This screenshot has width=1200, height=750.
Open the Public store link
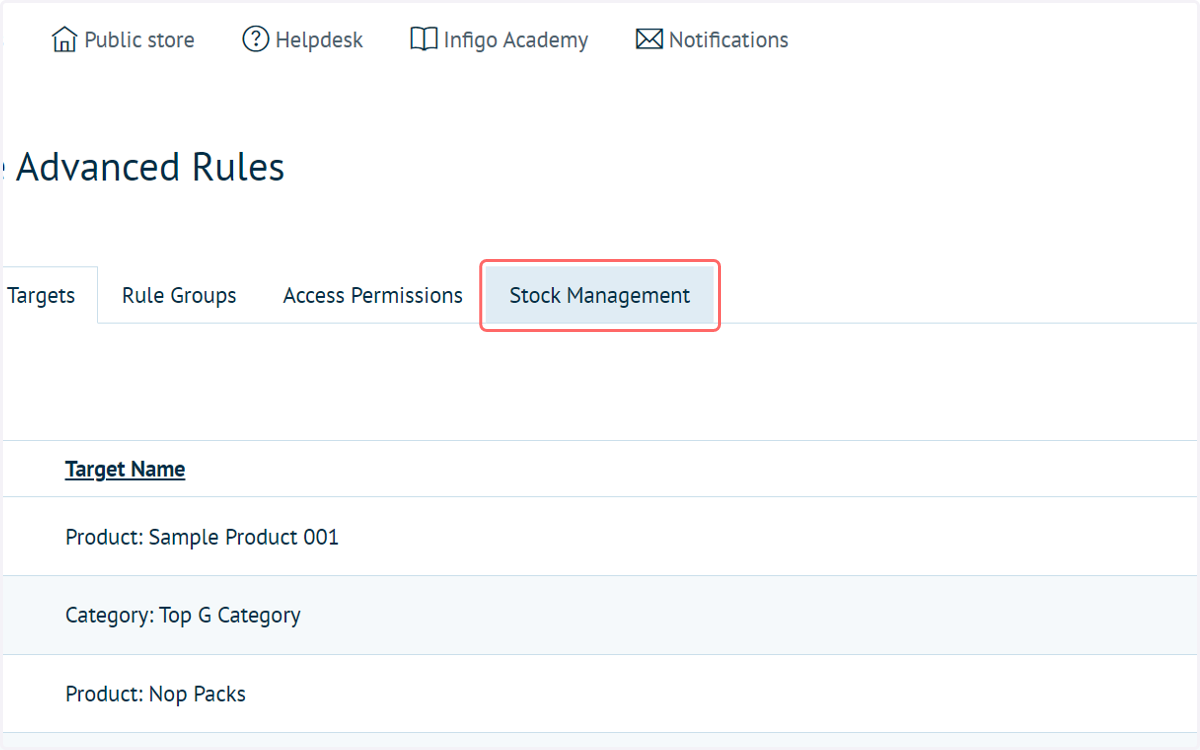123,40
